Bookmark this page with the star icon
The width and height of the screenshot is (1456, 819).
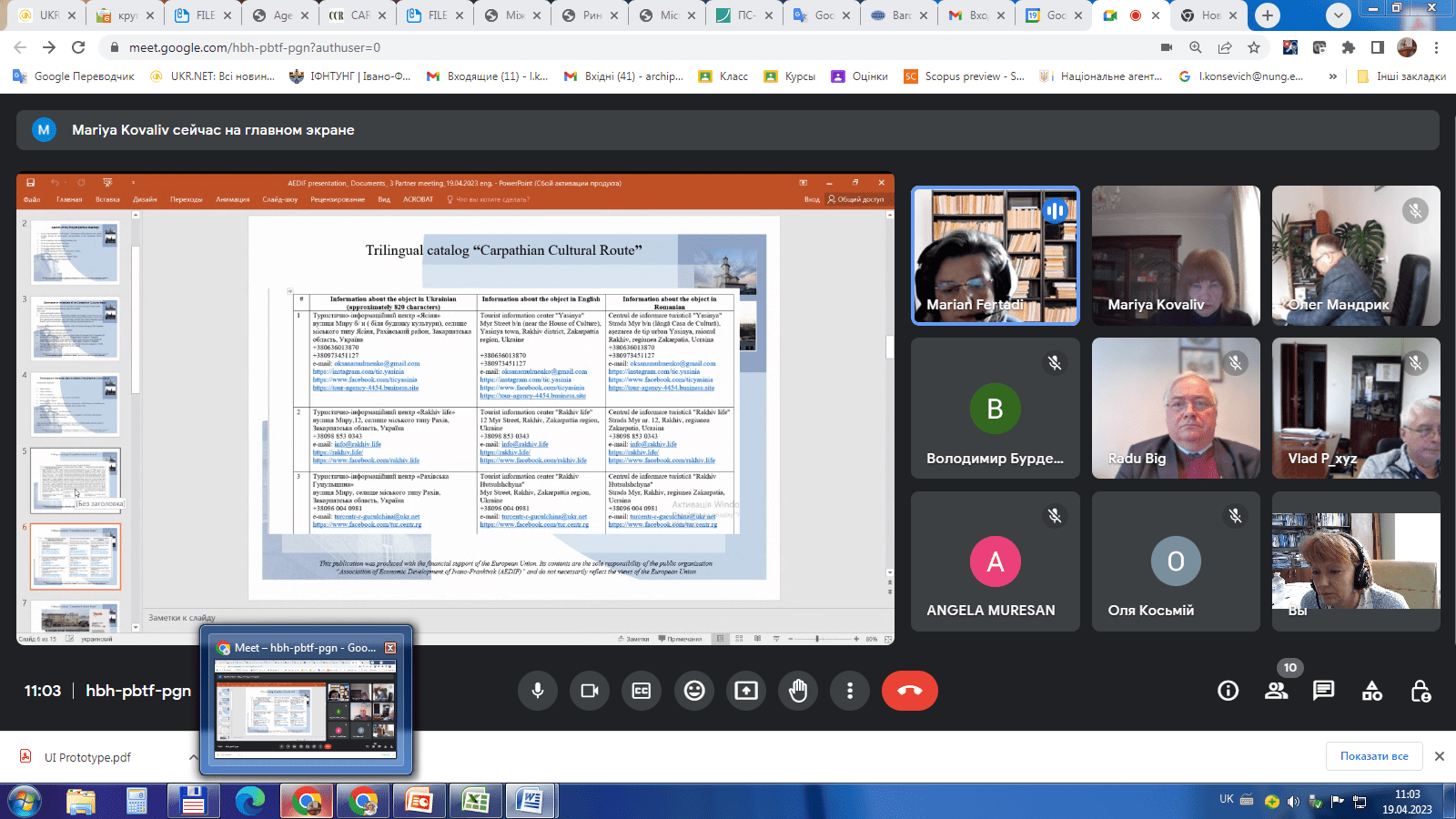(1254, 47)
